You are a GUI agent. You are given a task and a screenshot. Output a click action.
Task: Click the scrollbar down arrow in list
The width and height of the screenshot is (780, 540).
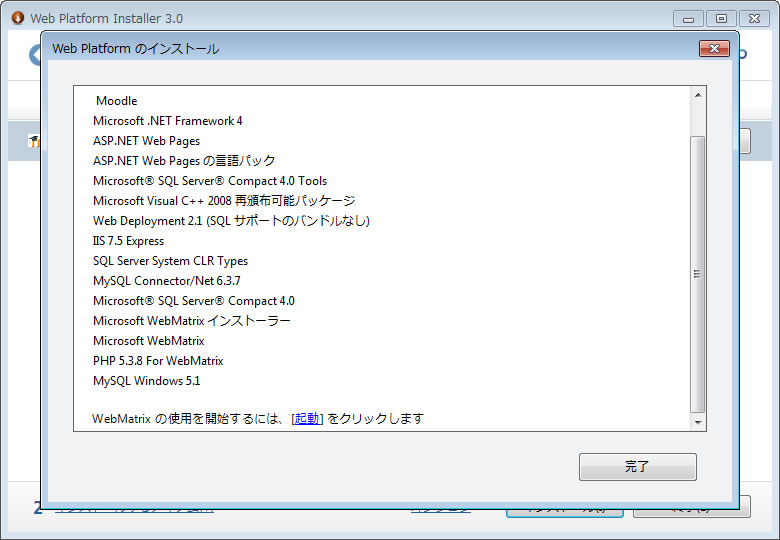click(698, 422)
